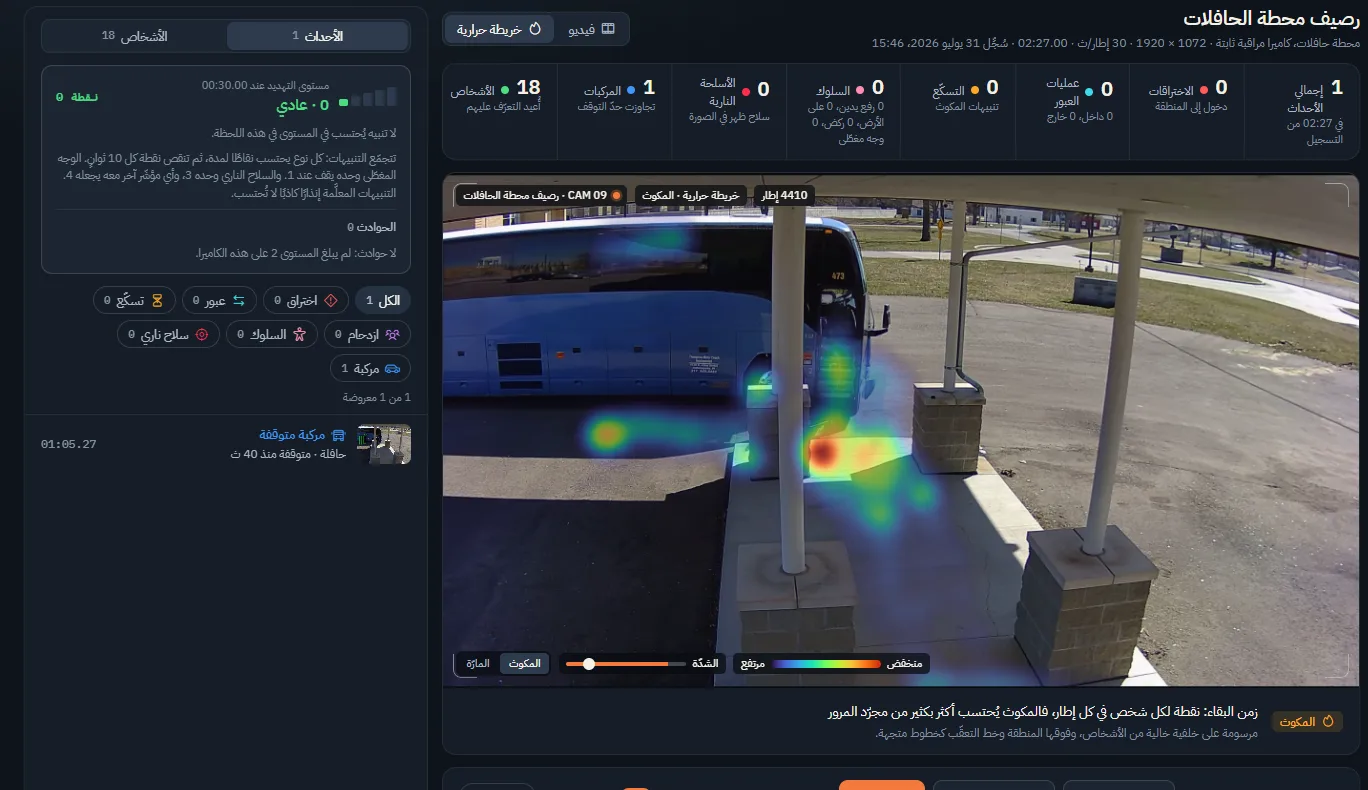Click the 4410 إطار frame badge
The image size is (1368, 790).
783,195
